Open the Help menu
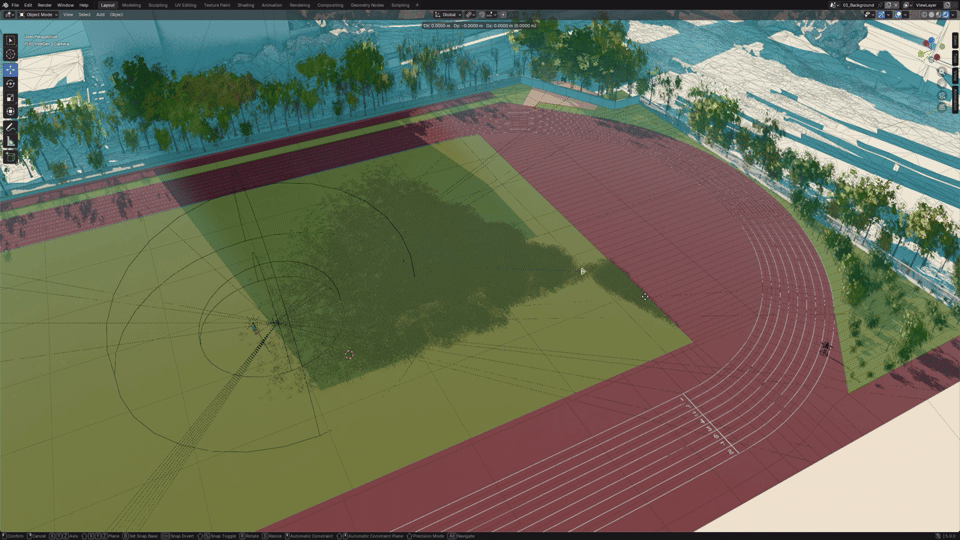The height and width of the screenshot is (540, 960). point(84,5)
